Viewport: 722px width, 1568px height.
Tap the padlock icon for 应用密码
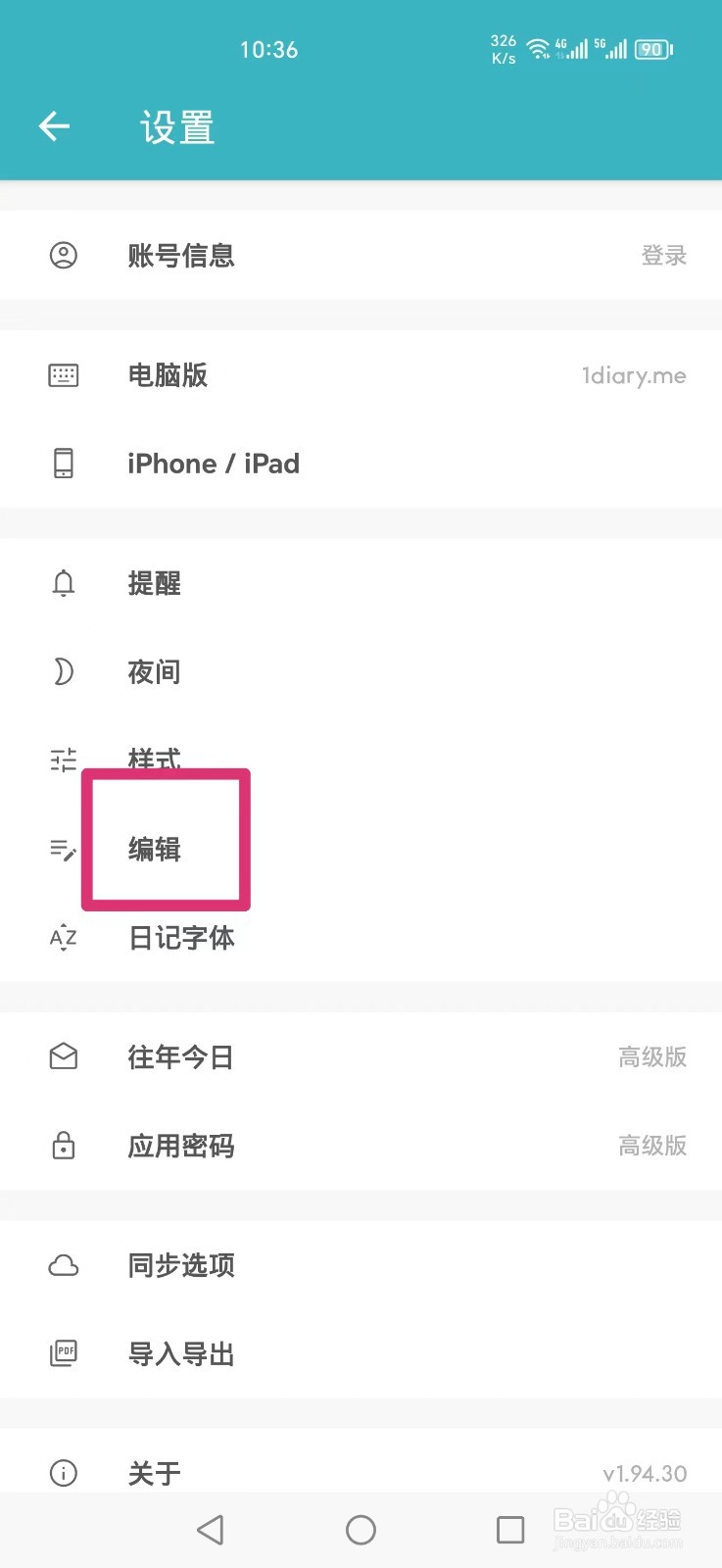pyautogui.click(x=64, y=1145)
